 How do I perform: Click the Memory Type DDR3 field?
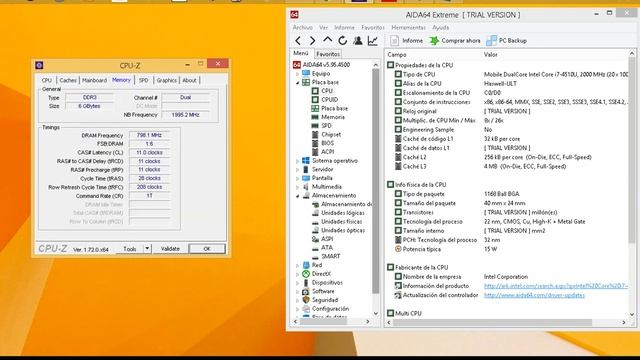tap(90, 98)
